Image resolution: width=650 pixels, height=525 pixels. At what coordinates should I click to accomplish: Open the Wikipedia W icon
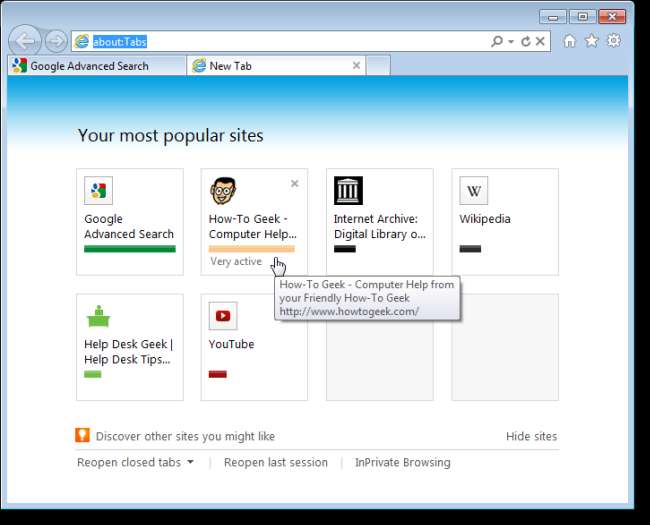[x=473, y=190]
